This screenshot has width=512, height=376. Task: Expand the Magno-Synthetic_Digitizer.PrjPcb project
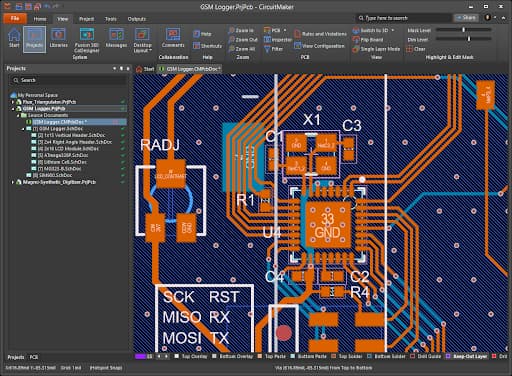click(13, 182)
